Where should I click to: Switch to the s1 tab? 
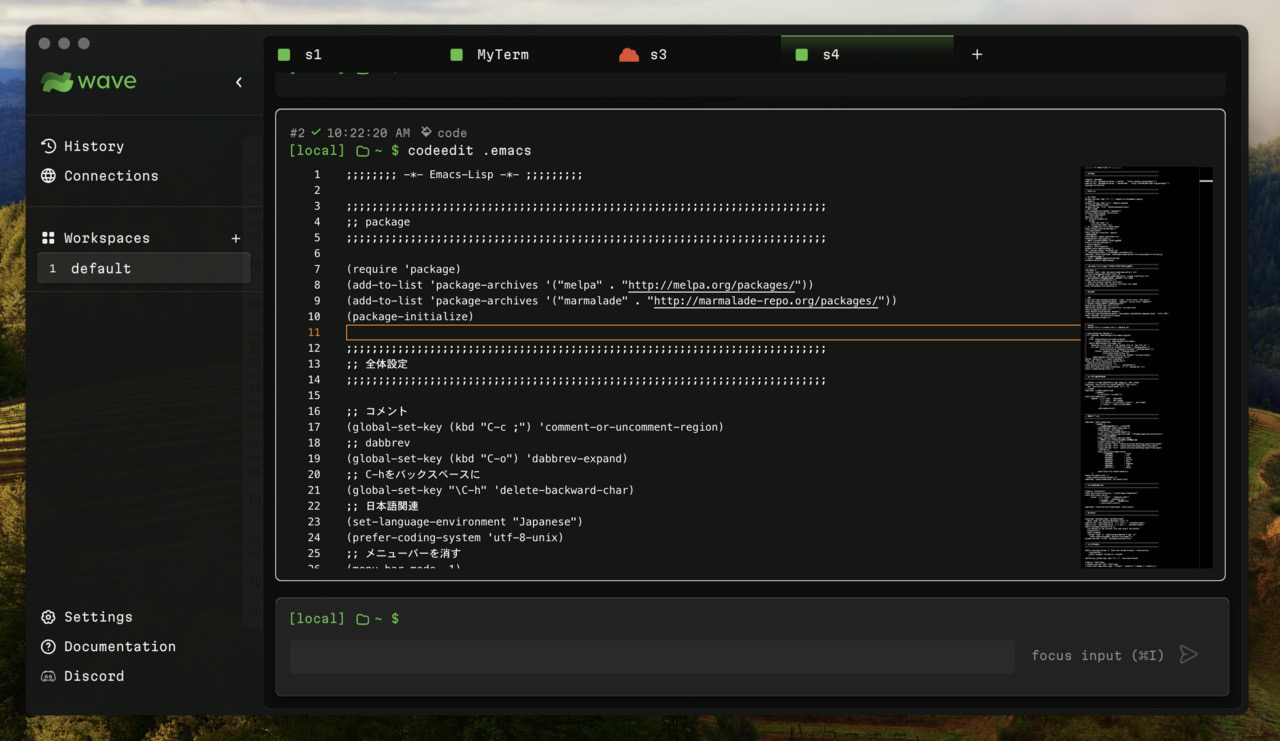click(x=313, y=55)
